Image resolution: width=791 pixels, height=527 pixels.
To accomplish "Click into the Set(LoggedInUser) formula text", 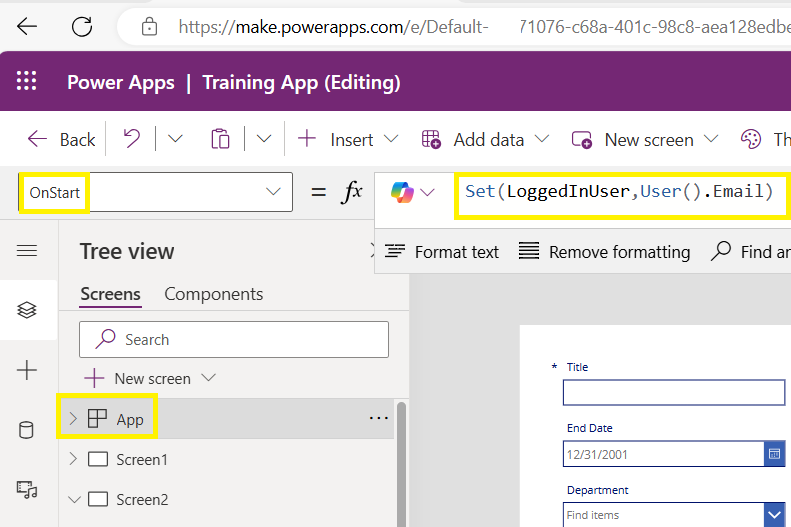I will 618,192.
